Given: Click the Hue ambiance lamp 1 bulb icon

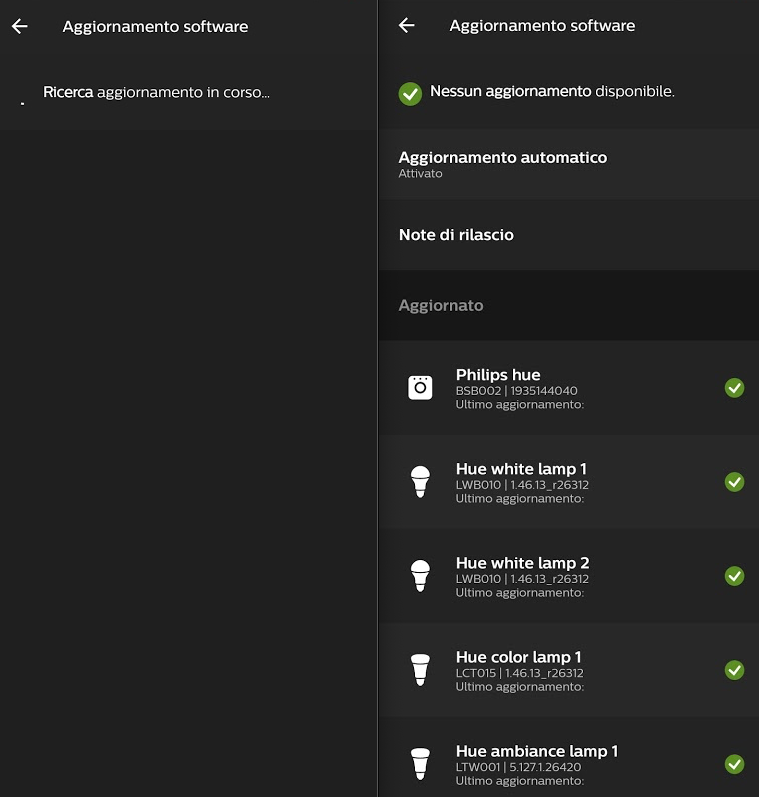Looking at the screenshot, I should (x=420, y=763).
